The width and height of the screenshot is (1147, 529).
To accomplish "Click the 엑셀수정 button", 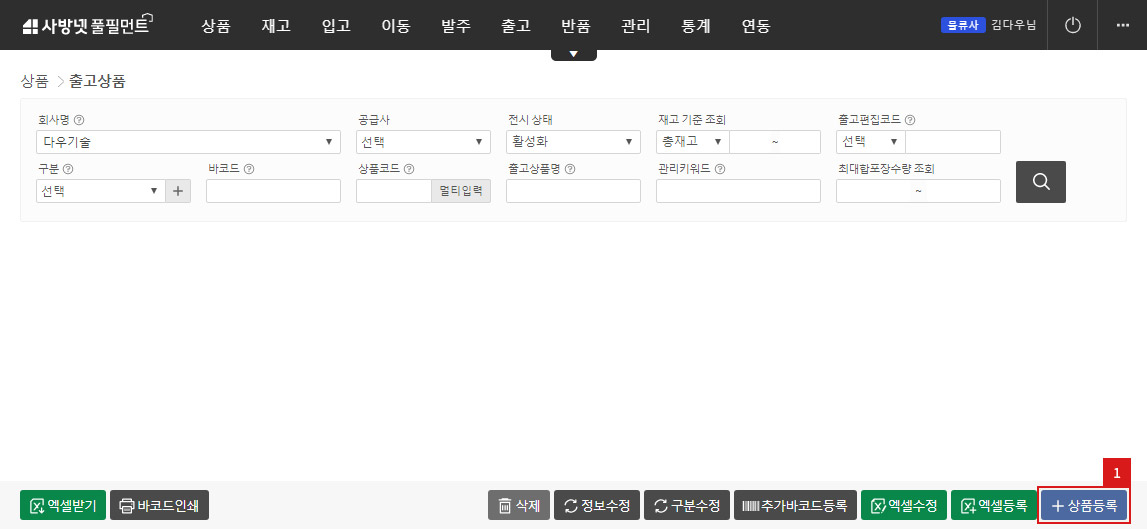I will pos(904,505).
